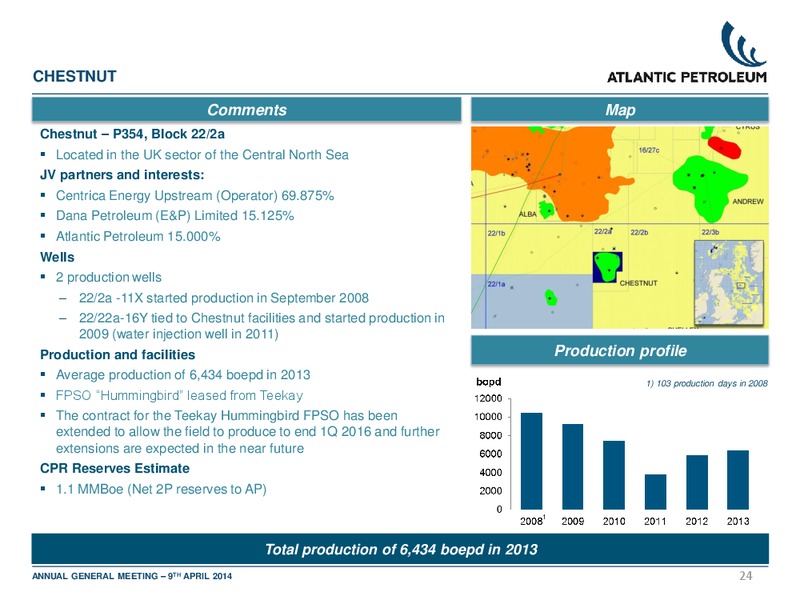This screenshot has width=800, height=600.
Task: Click the red field on map
Action: [x=724, y=147]
